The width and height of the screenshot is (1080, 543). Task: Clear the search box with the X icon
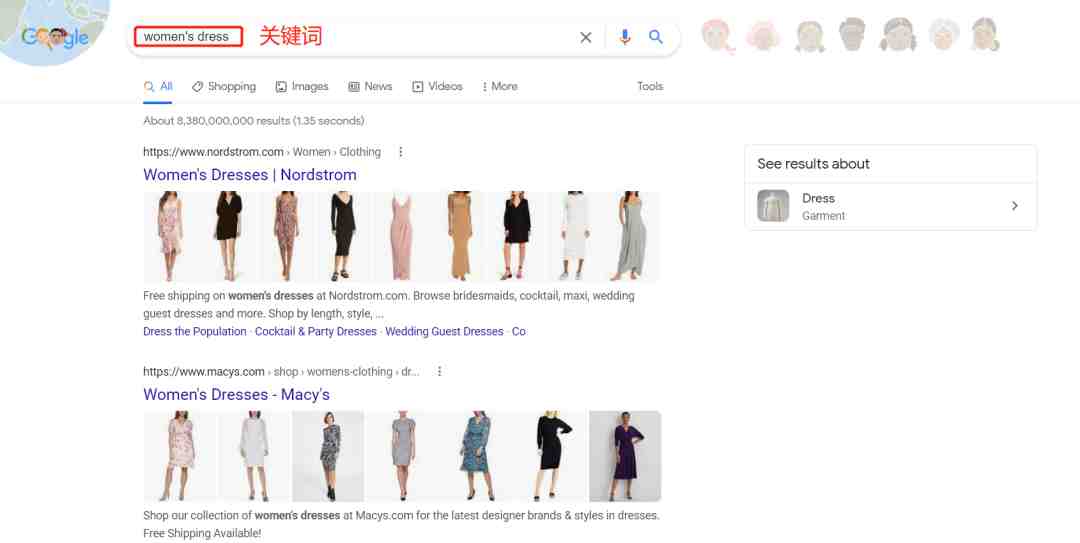pyautogui.click(x=585, y=37)
